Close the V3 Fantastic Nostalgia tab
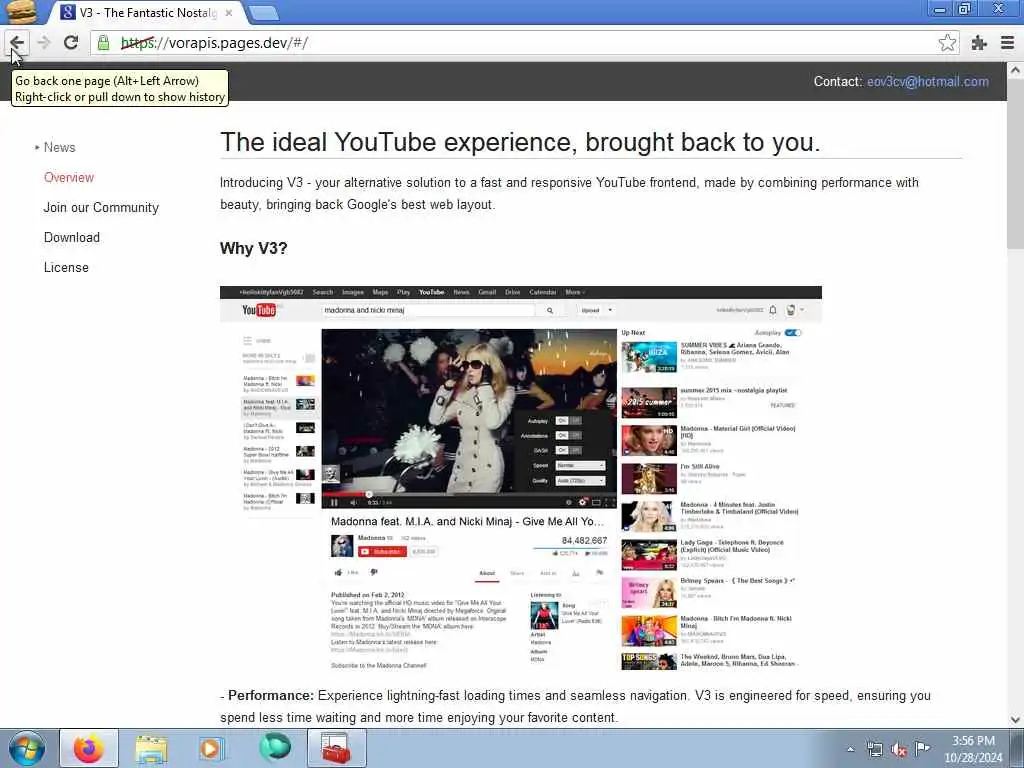1024x768 pixels. click(229, 13)
